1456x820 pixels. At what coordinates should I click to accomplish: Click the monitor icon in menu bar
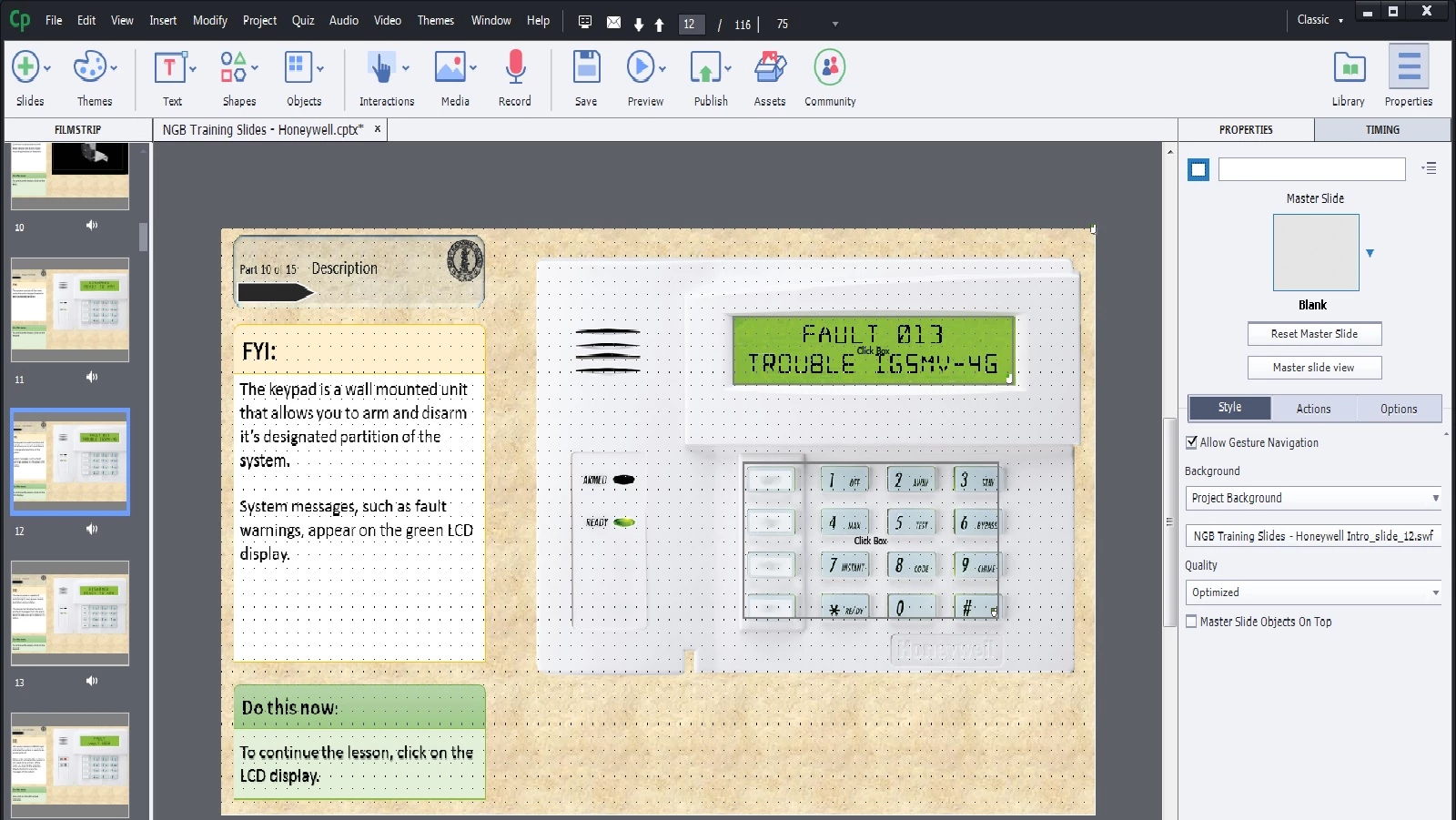click(x=585, y=22)
